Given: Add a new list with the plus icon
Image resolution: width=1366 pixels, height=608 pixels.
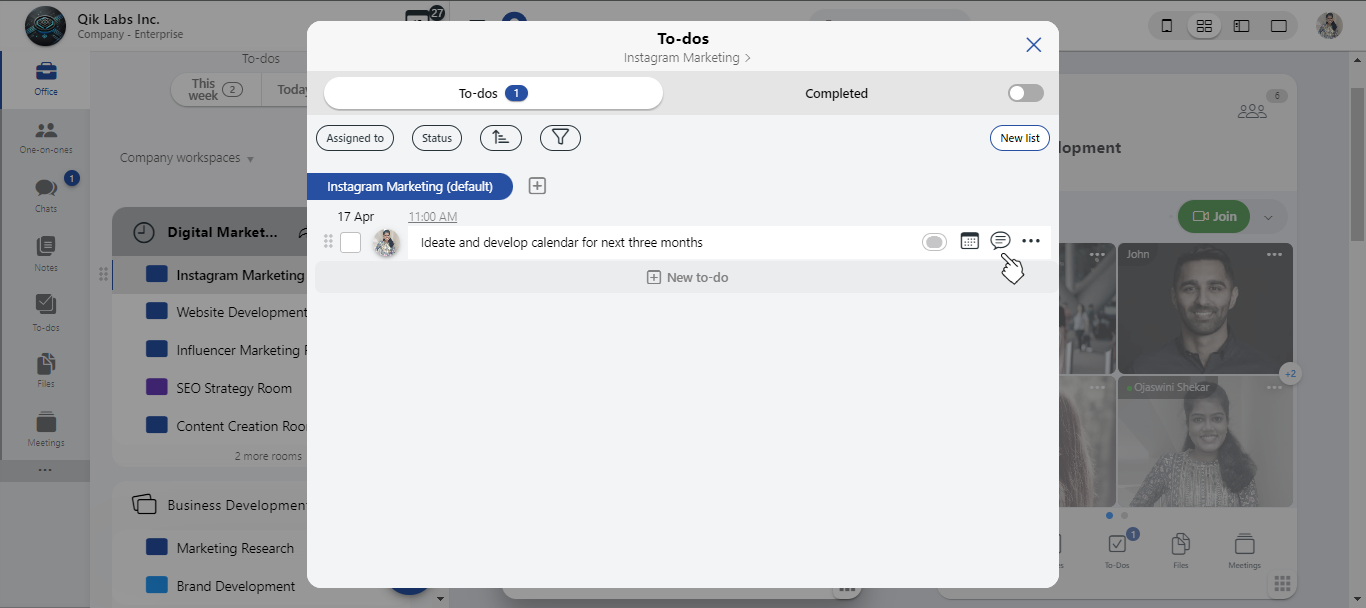Looking at the screenshot, I should (537, 186).
